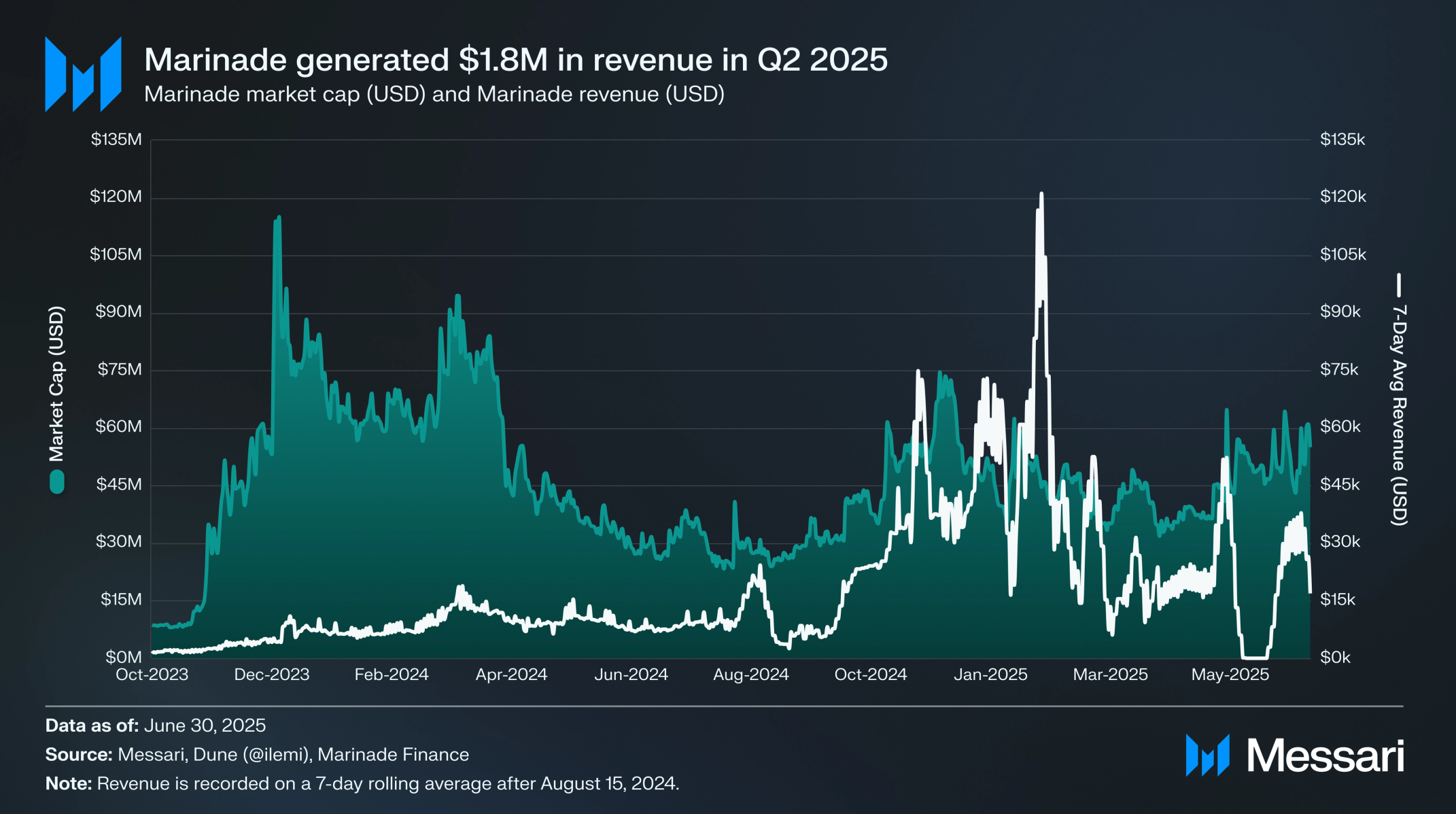Click the white 7-Day Avg Revenue legend line
Viewport: 1456px width, 814px height.
1398,285
